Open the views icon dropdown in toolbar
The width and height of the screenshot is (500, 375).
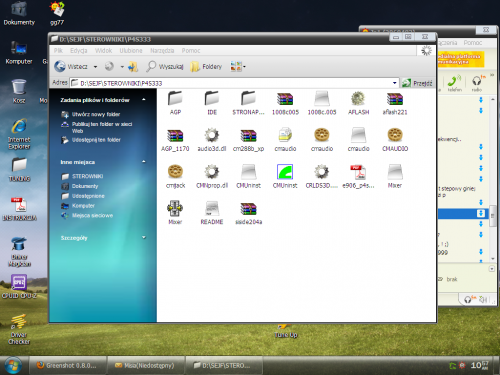coord(238,66)
